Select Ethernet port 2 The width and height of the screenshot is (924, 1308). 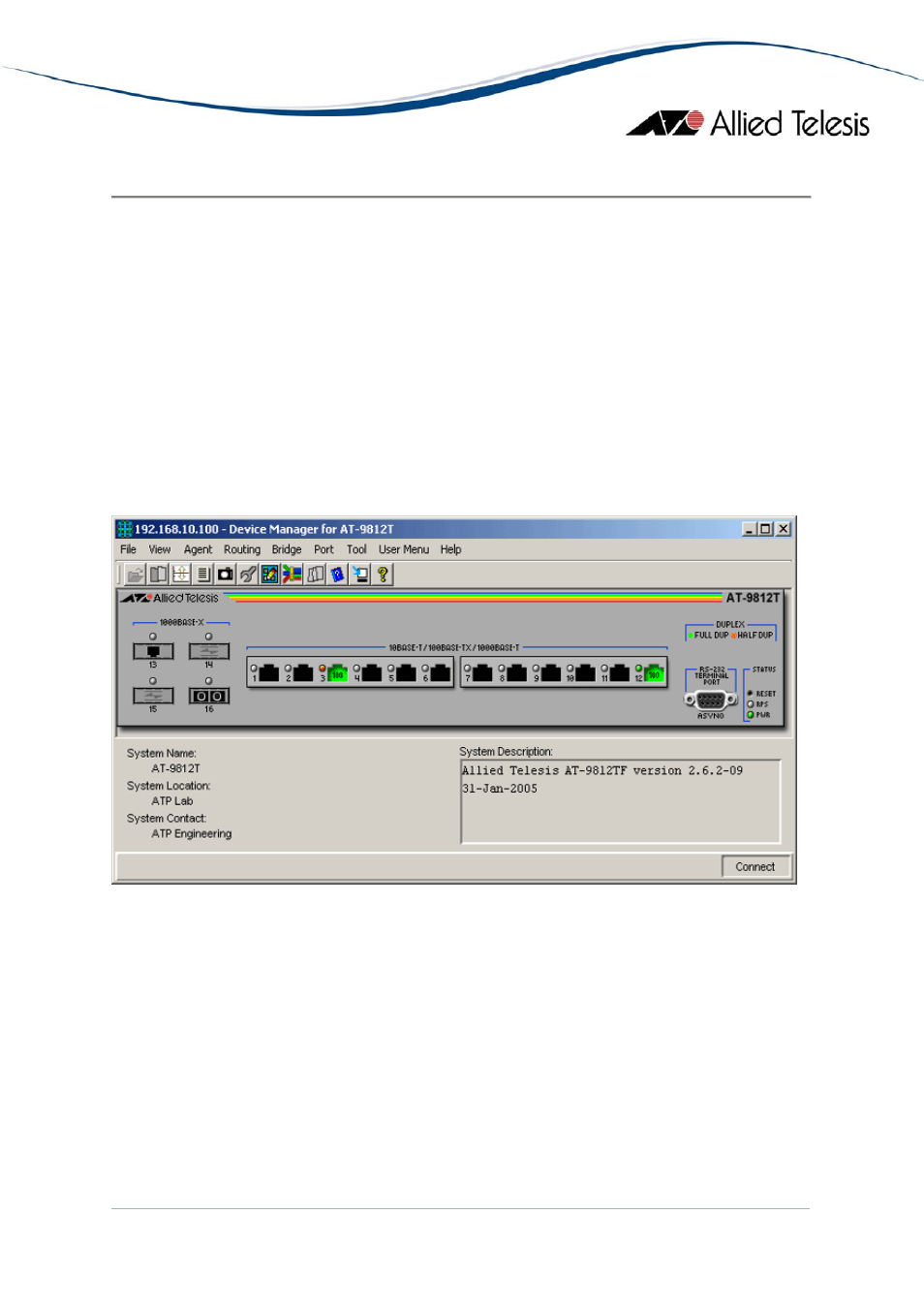pos(302,672)
